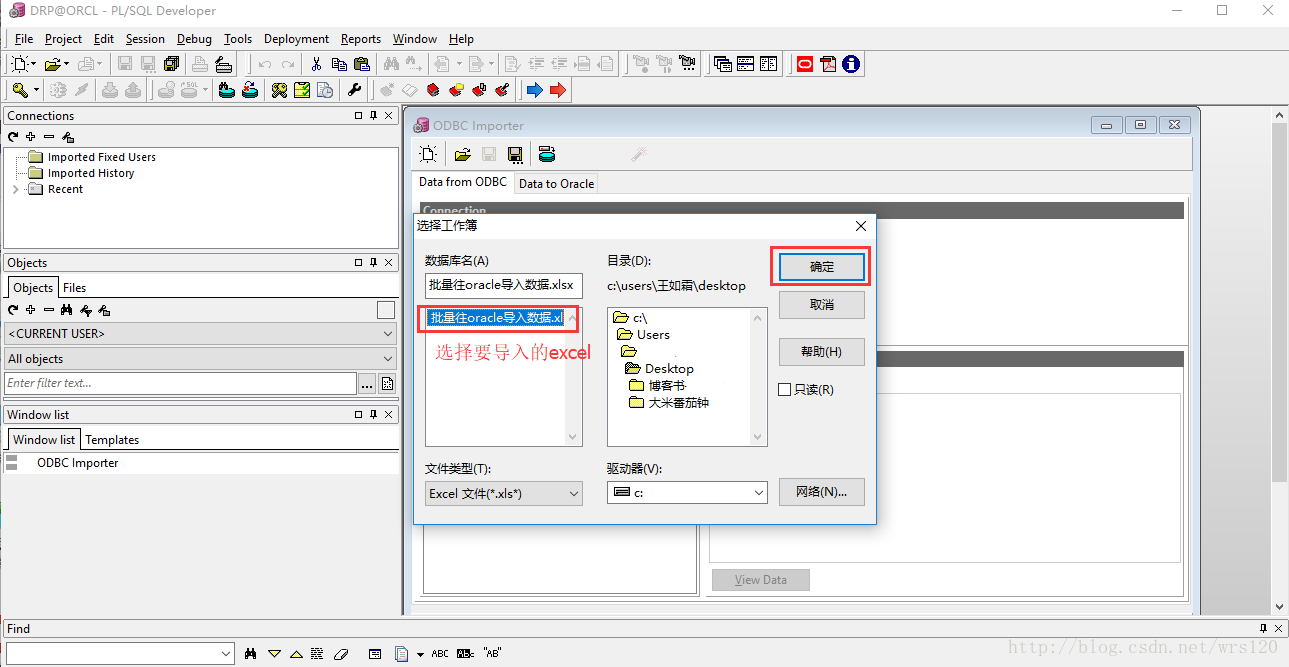1289x667 pixels.
Task: Click the red right arrow icon
Action: 558,90
